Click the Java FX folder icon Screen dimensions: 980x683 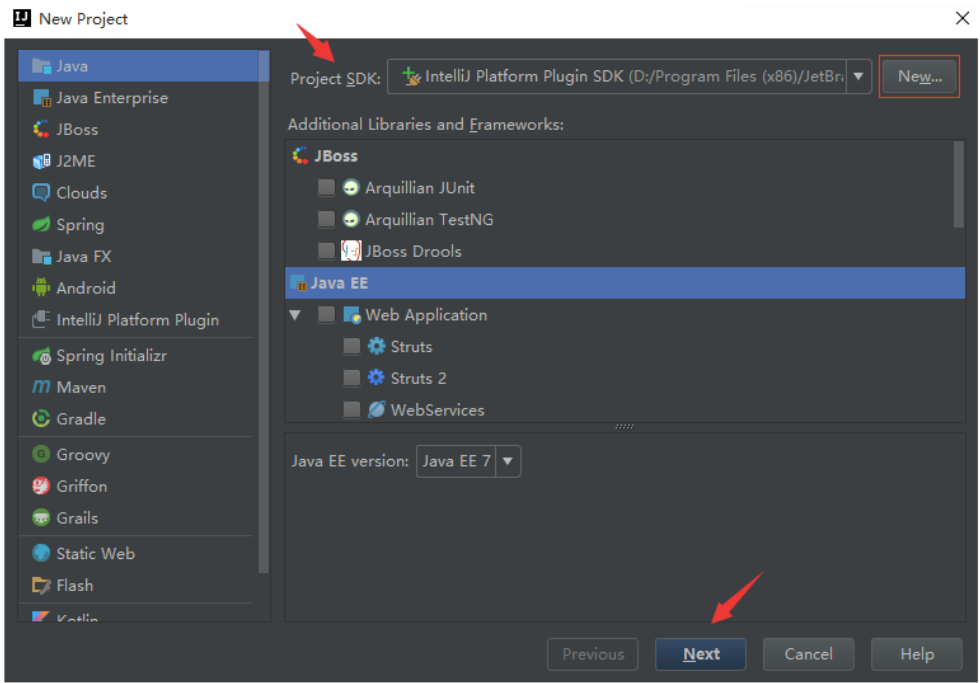tap(41, 256)
